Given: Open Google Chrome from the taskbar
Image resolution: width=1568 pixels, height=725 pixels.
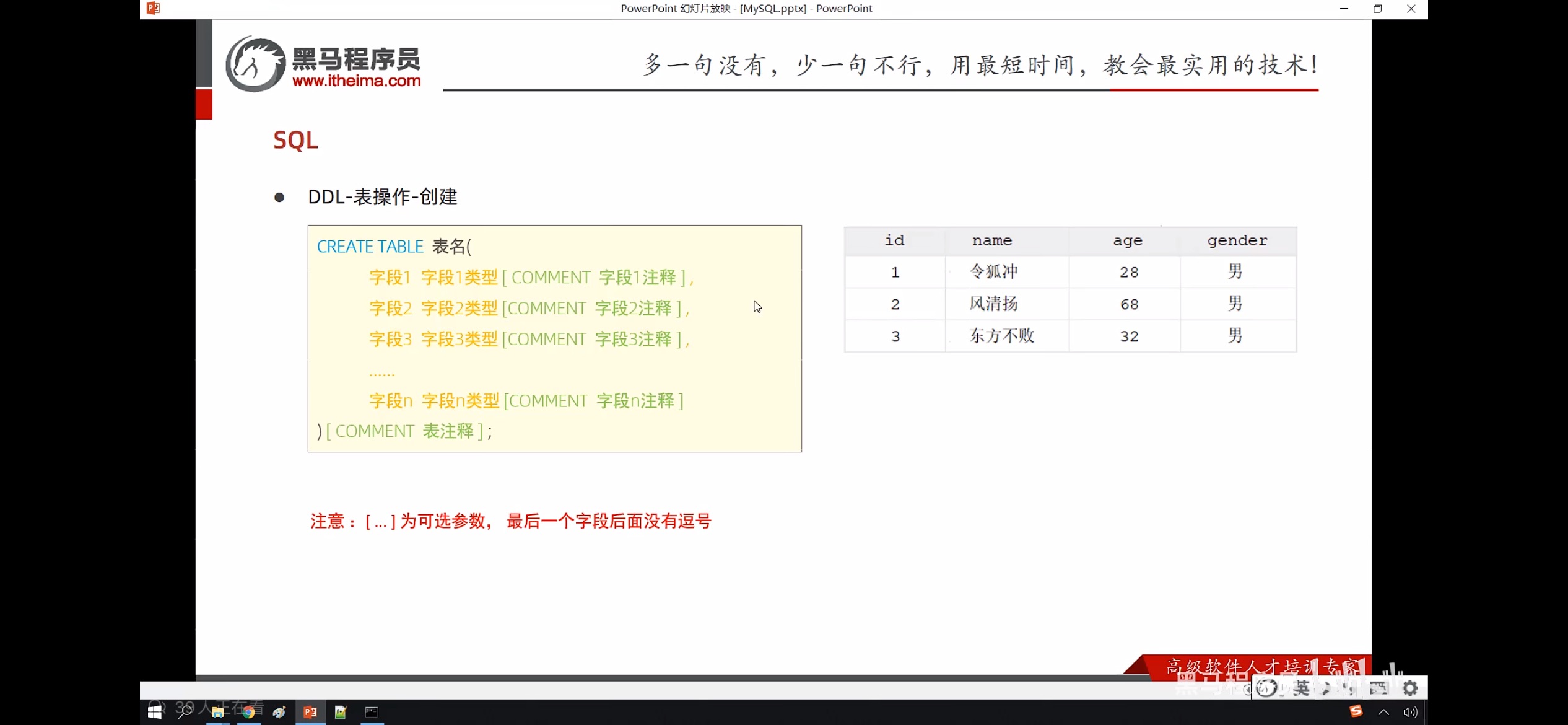Looking at the screenshot, I should point(249,711).
